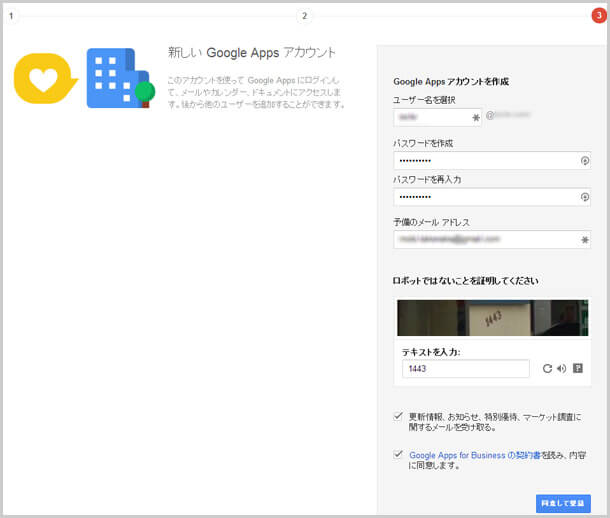Click icon inside re-enter password field
The image size is (610, 518).
(584, 197)
